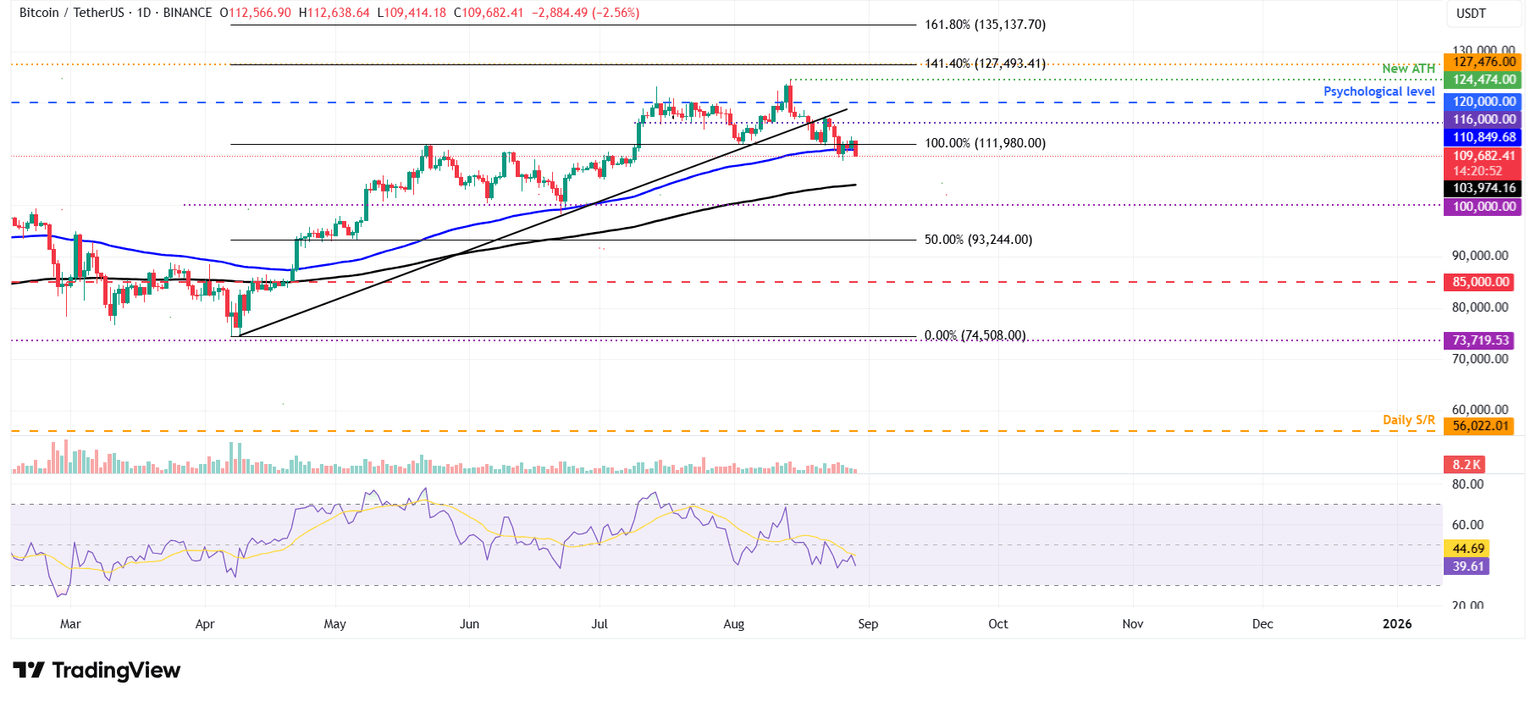The height and width of the screenshot is (702, 1536).
Task: Select the Daily S/R label
Action: (1408, 419)
